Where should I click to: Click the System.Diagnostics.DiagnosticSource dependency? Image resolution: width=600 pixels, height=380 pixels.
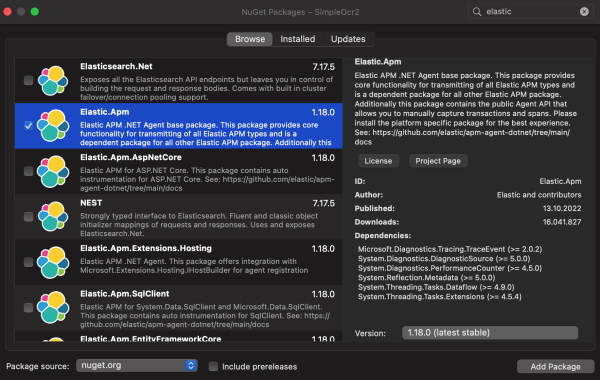[444, 259]
